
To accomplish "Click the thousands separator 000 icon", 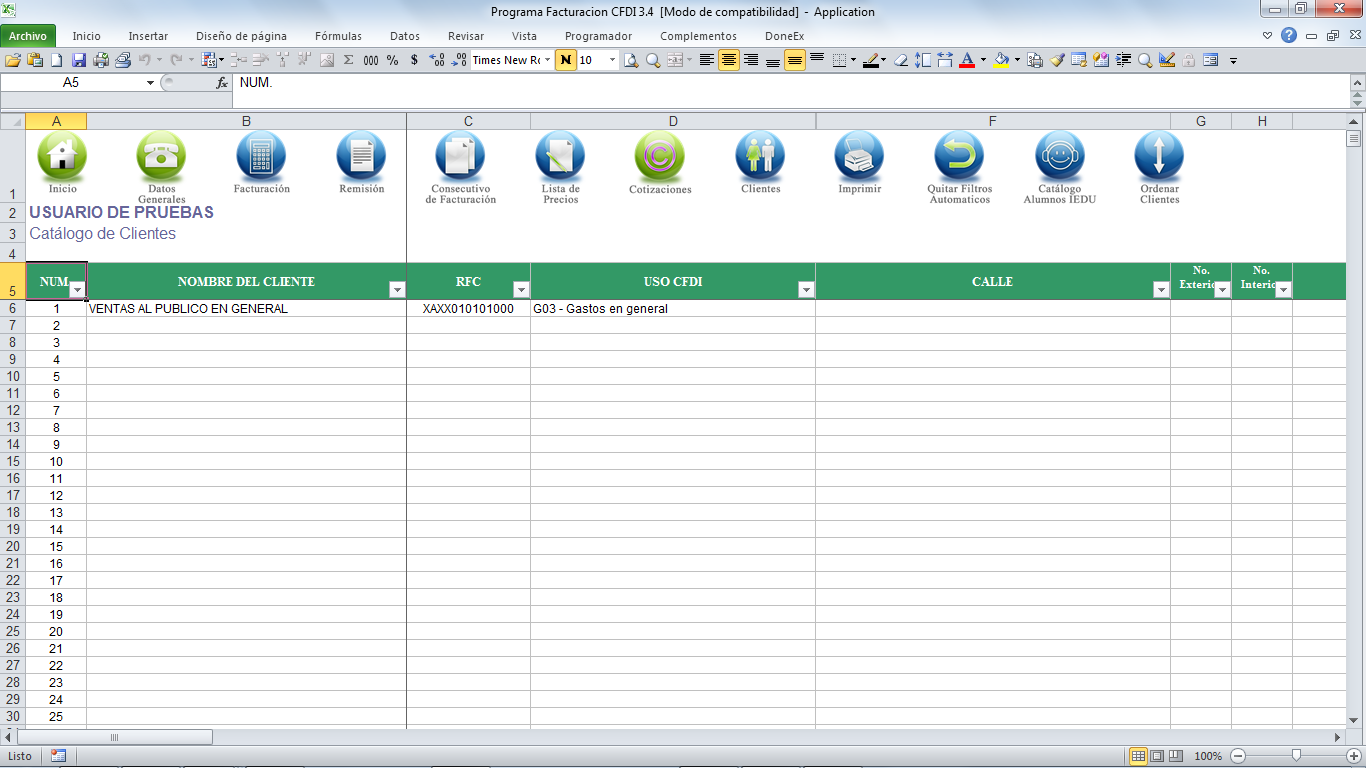I will (x=371, y=60).
